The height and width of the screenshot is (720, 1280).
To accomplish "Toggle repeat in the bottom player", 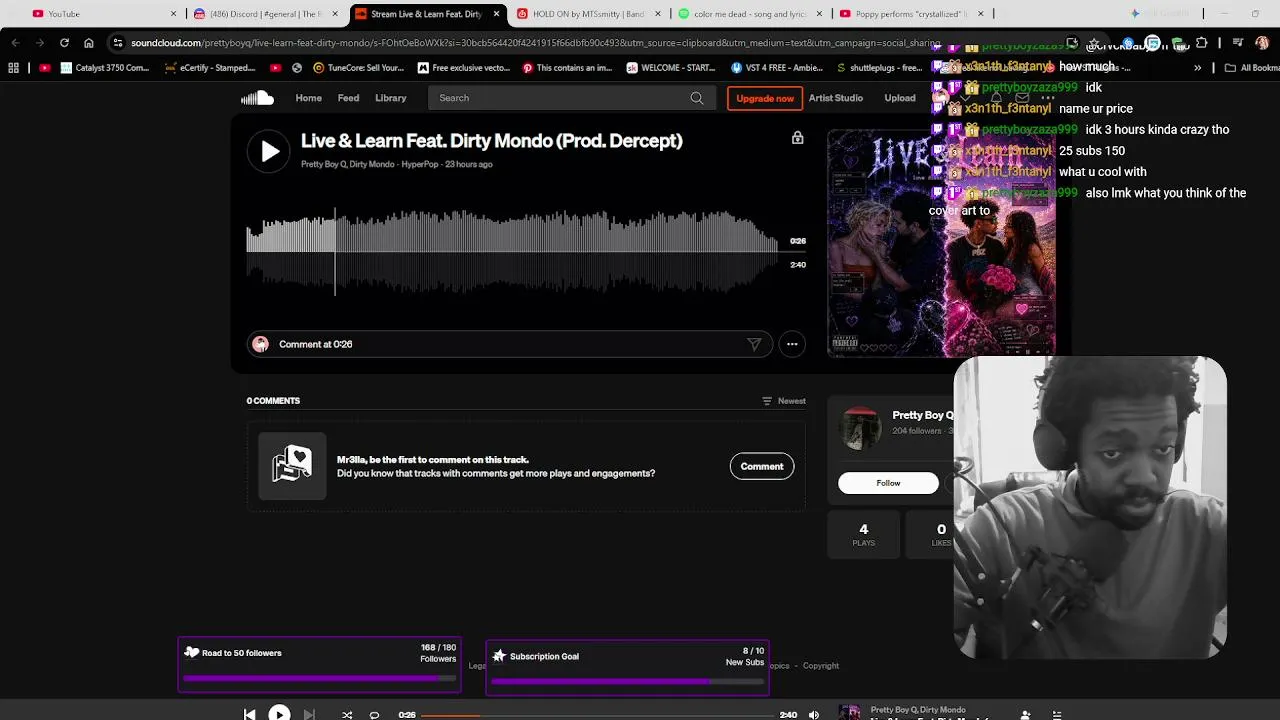I will point(374,715).
